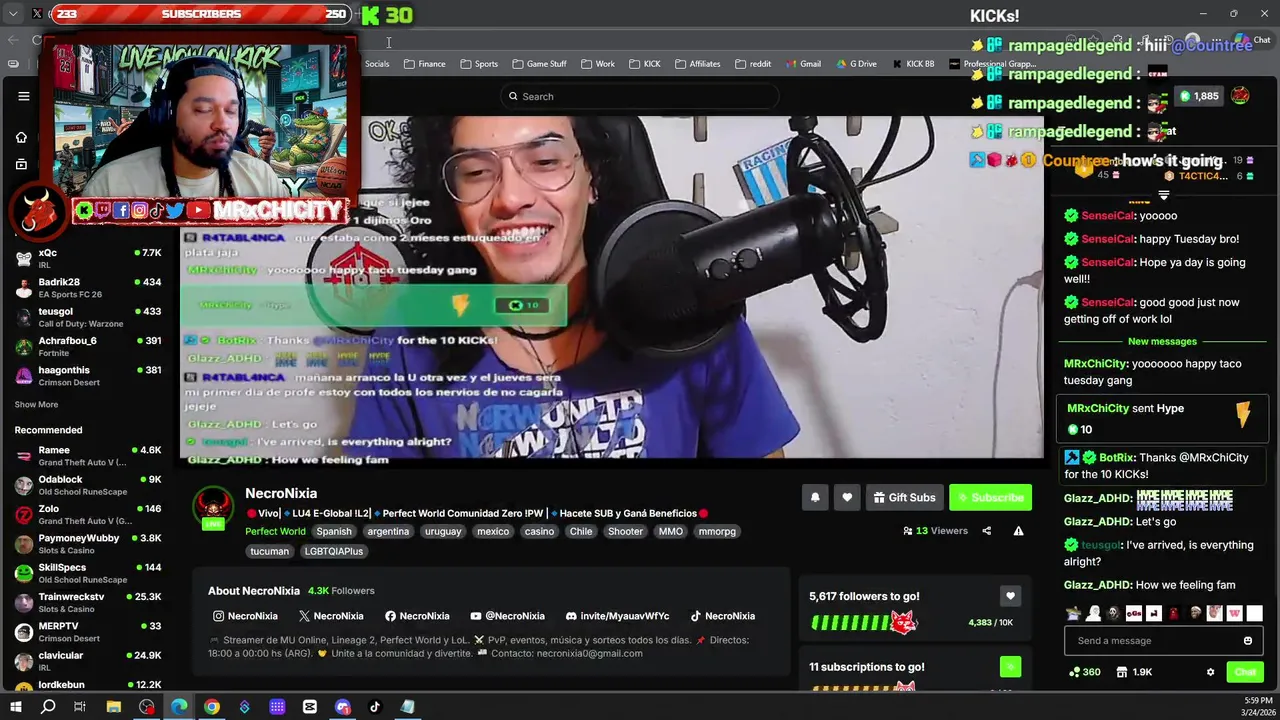
Task: Open the shop icon showing 1.9K
Action: (1134, 672)
